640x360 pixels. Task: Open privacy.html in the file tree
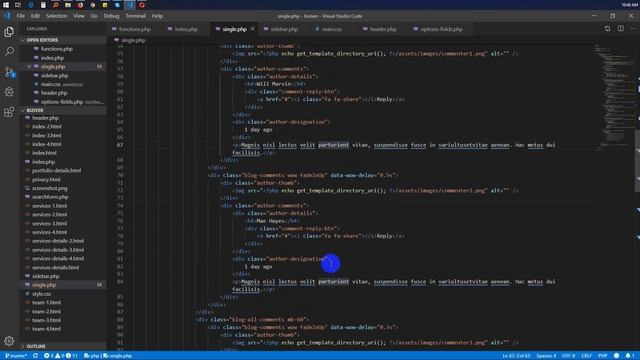click(x=46, y=179)
